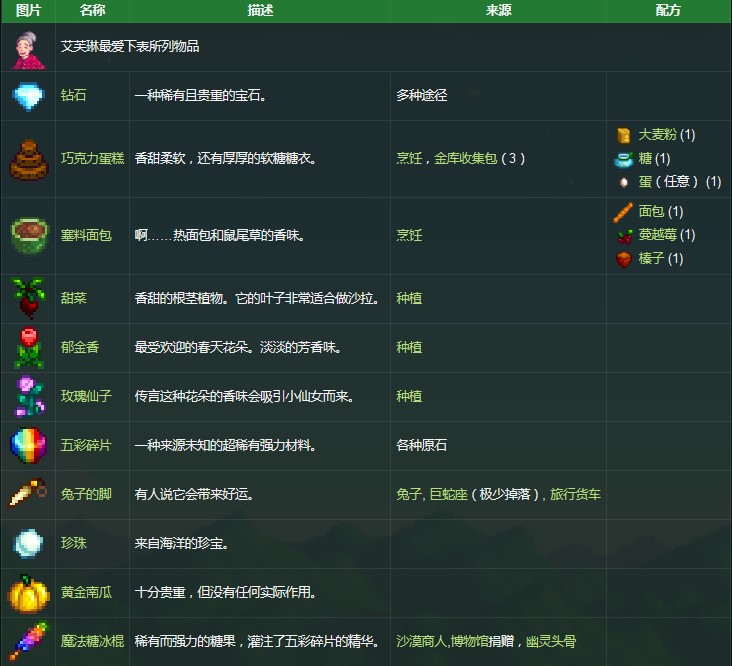Click the rabbit's foot icon
Screen dimensions: 732x666
click(x=28, y=494)
